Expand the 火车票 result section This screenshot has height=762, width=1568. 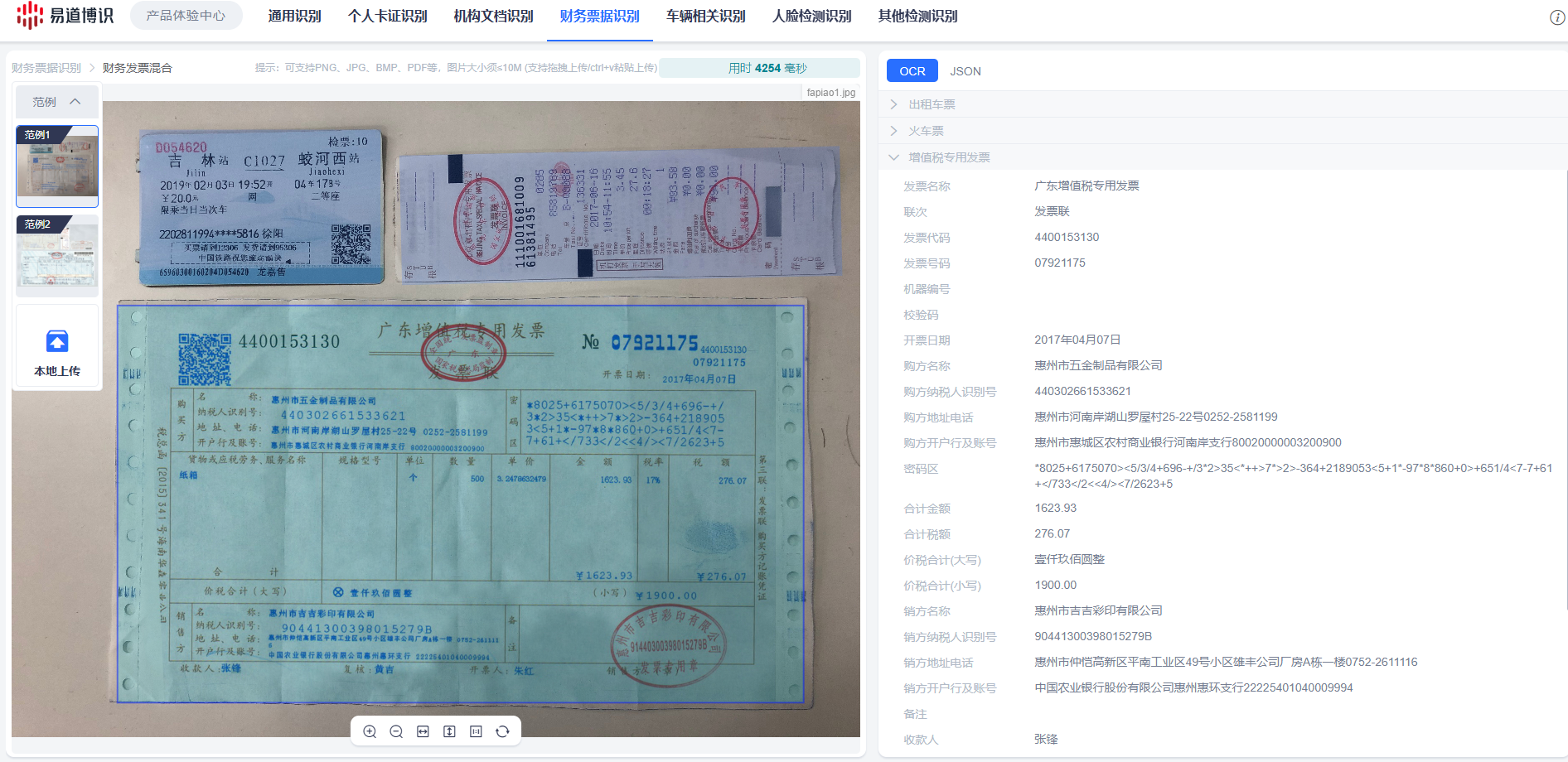(x=926, y=131)
